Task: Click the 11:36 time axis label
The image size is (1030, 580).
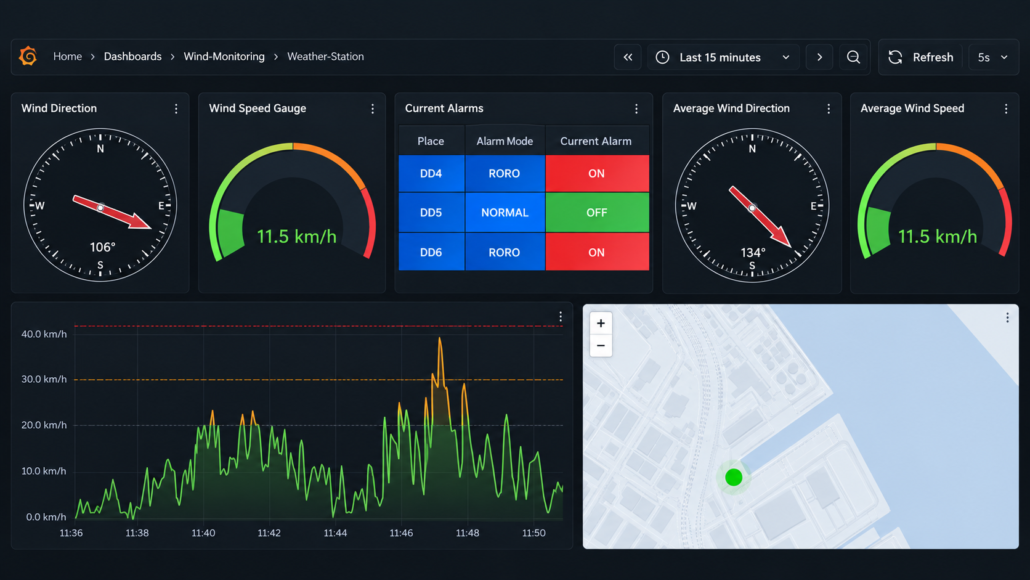Action: pyautogui.click(x=71, y=533)
